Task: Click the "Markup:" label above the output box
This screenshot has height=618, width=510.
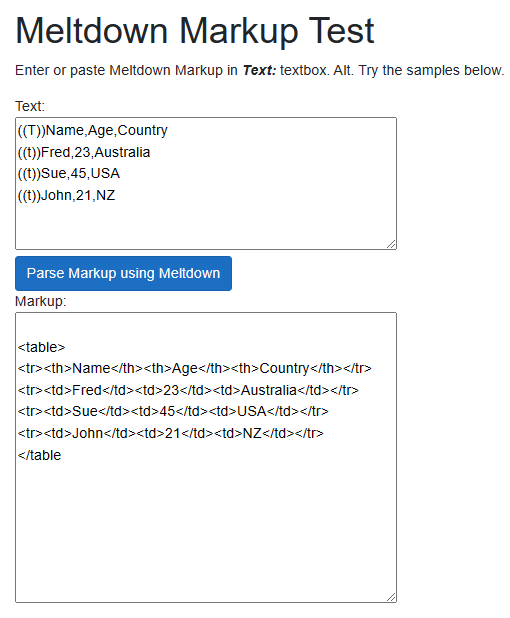Action: coord(41,301)
